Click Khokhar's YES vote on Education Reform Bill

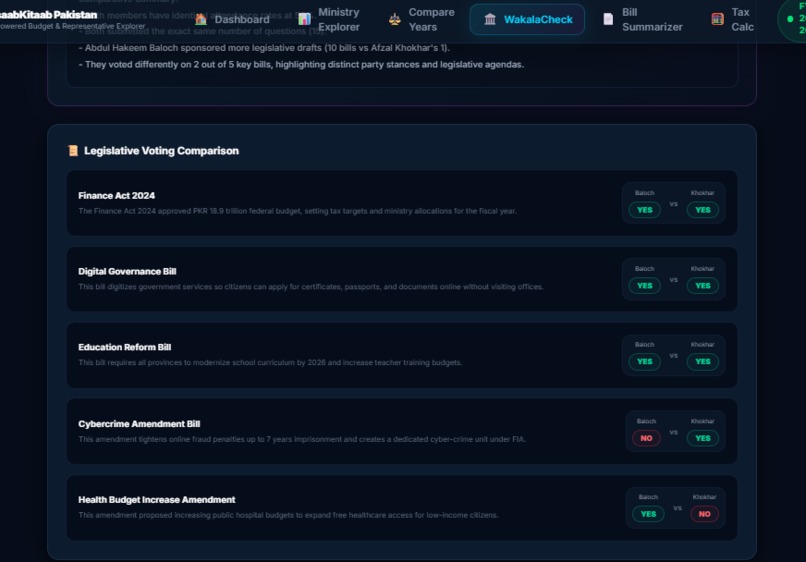pos(703,361)
